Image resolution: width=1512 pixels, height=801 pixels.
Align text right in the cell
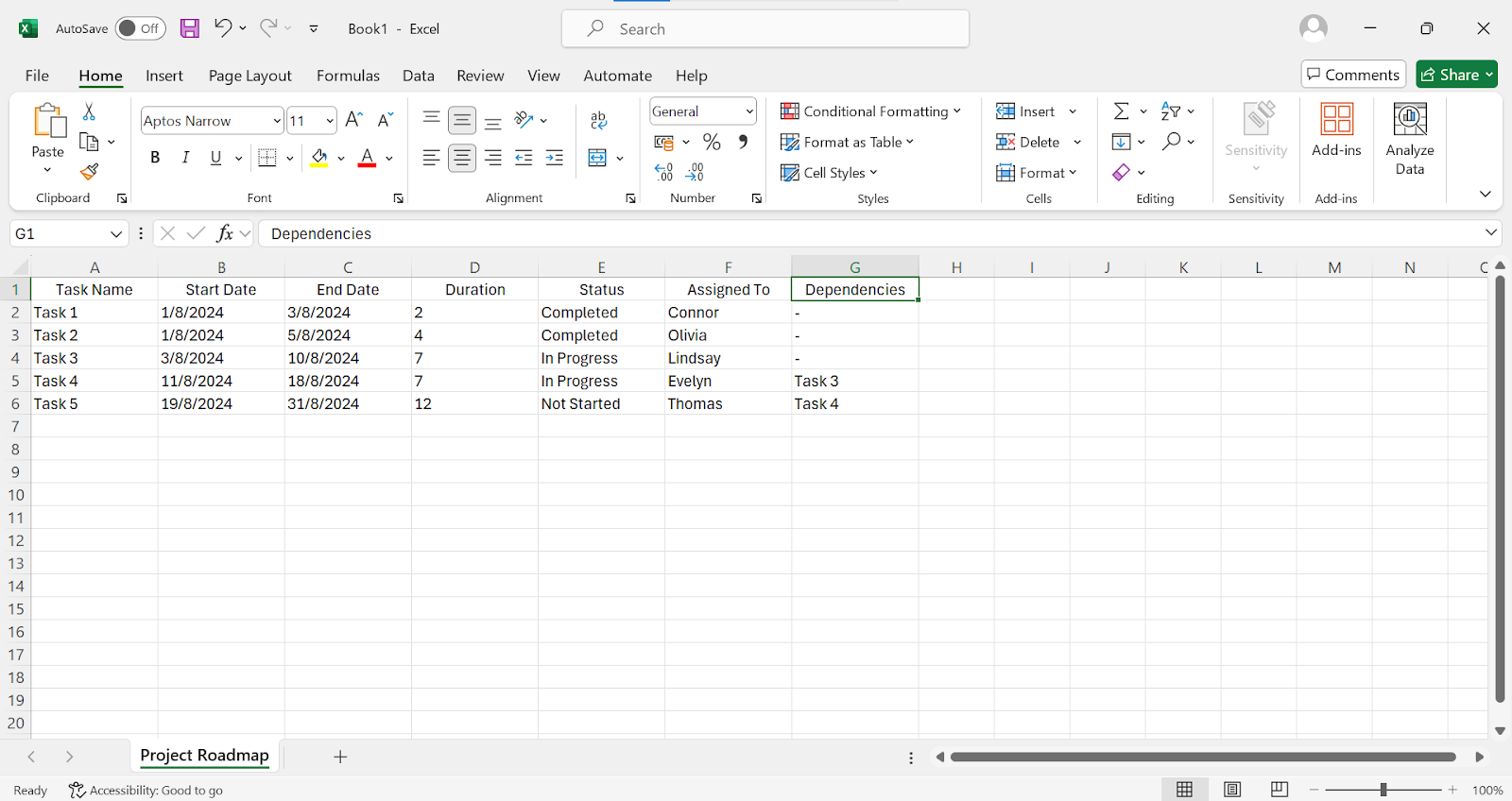[493, 158]
